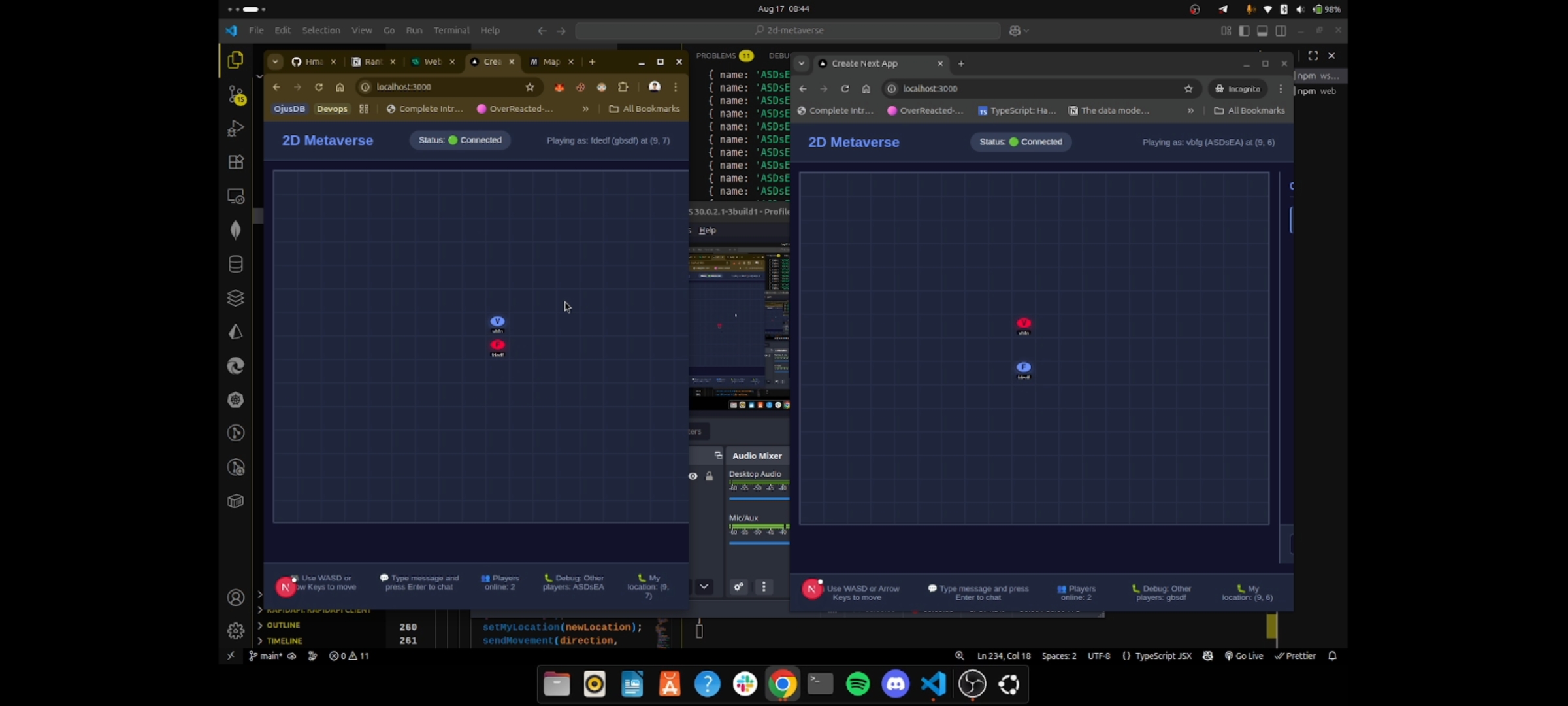This screenshot has height=706, width=1568.
Task: Open tab search dropdown in incognito window
Action: 801,63
